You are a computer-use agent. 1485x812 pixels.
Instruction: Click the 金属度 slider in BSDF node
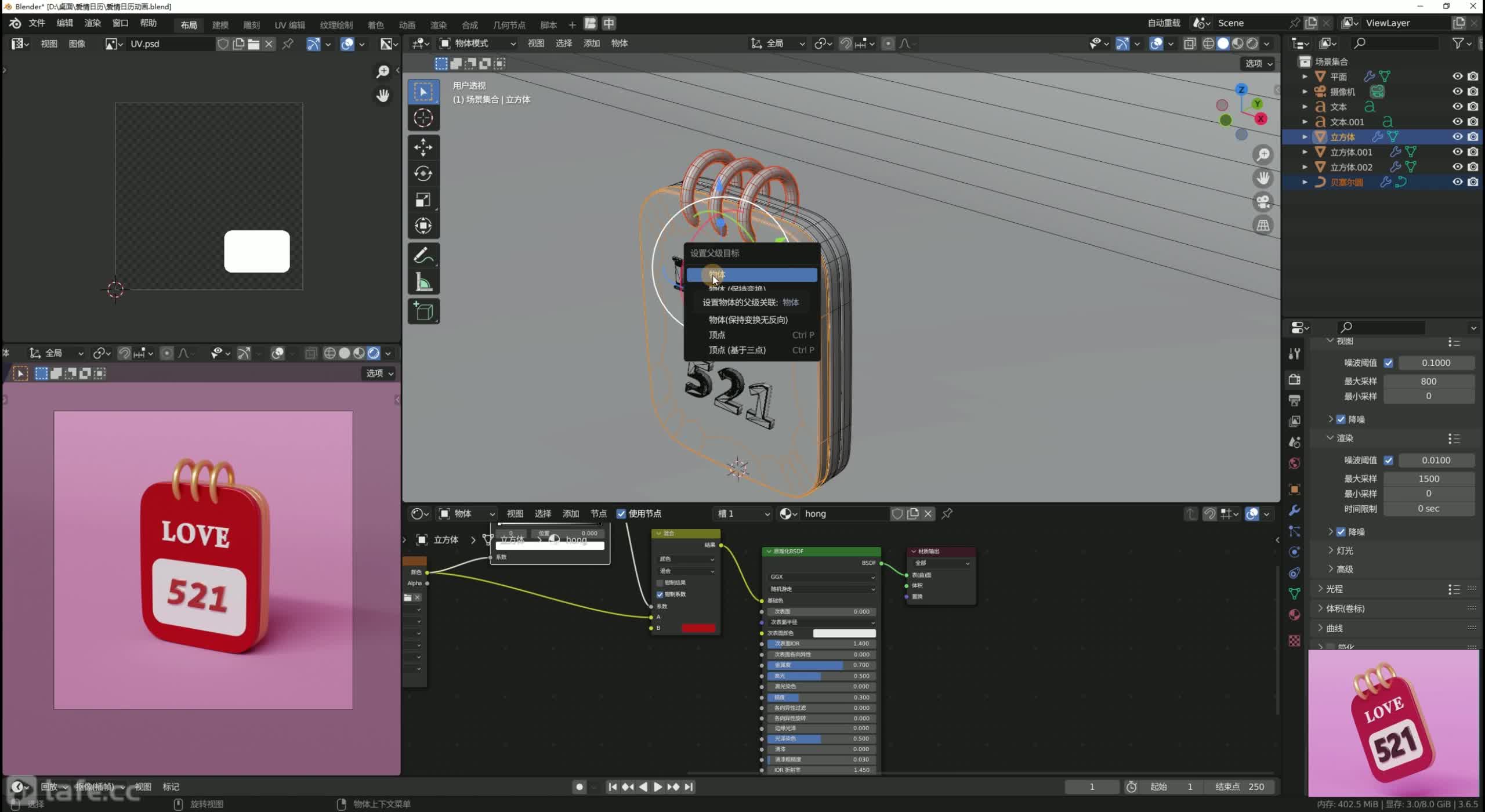click(x=821, y=665)
